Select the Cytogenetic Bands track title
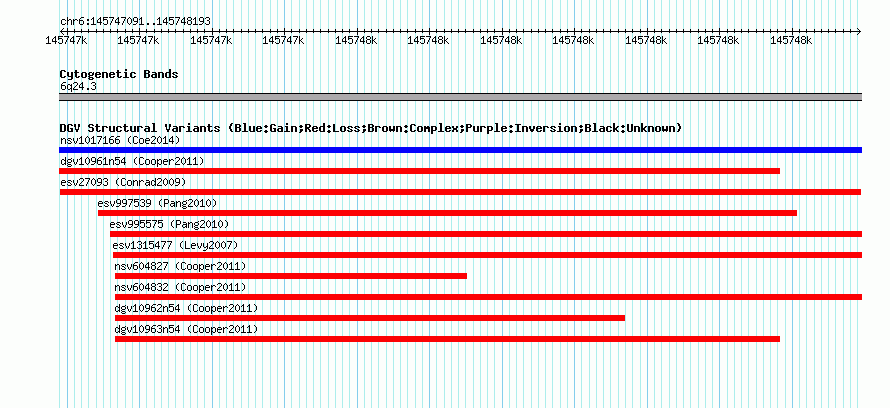Screen dimensions: 890x408 (x=119, y=74)
